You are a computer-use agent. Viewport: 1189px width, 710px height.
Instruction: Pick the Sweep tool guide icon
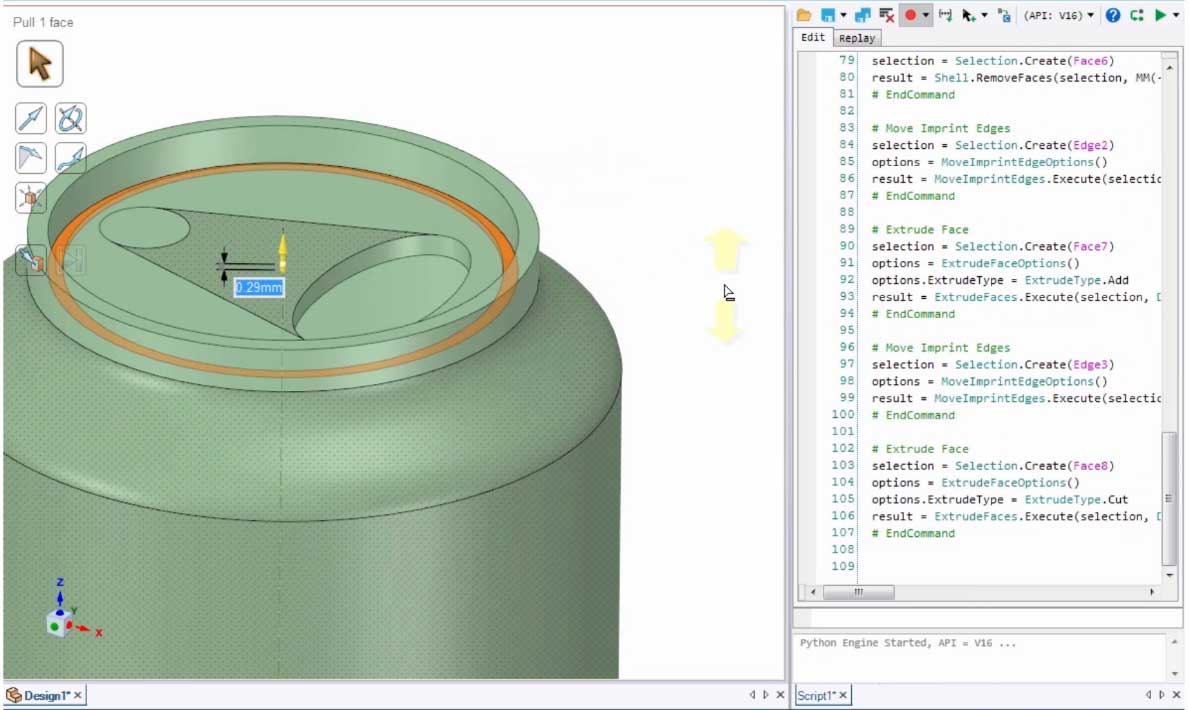point(70,158)
